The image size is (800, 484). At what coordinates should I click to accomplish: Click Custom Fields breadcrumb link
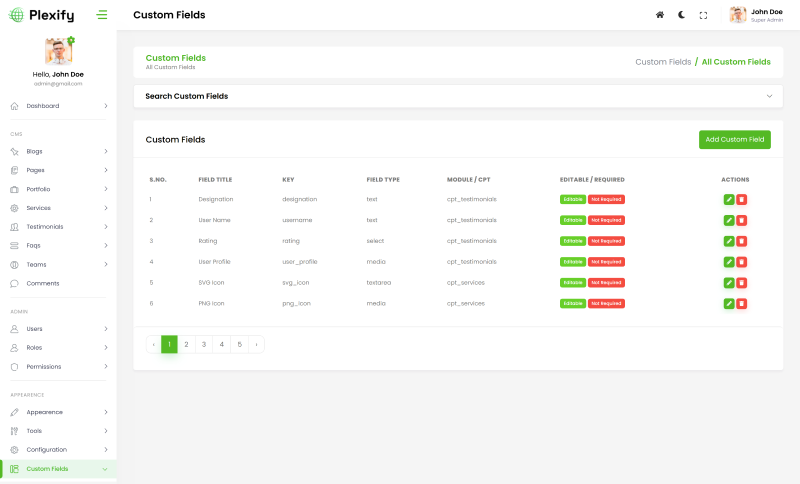663,62
